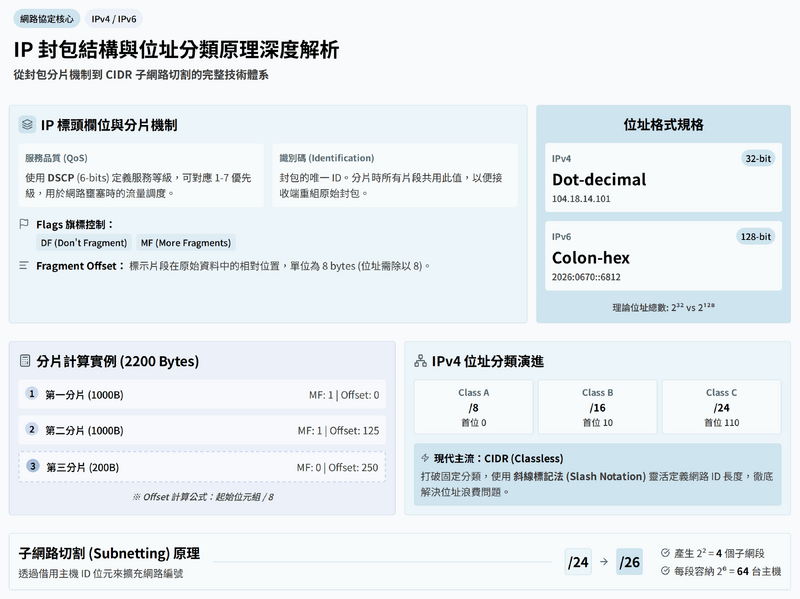Click the layers icon beside IP 標頭欄位與分片機制
The image size is (800, 599).
click(x=27, y=125)
